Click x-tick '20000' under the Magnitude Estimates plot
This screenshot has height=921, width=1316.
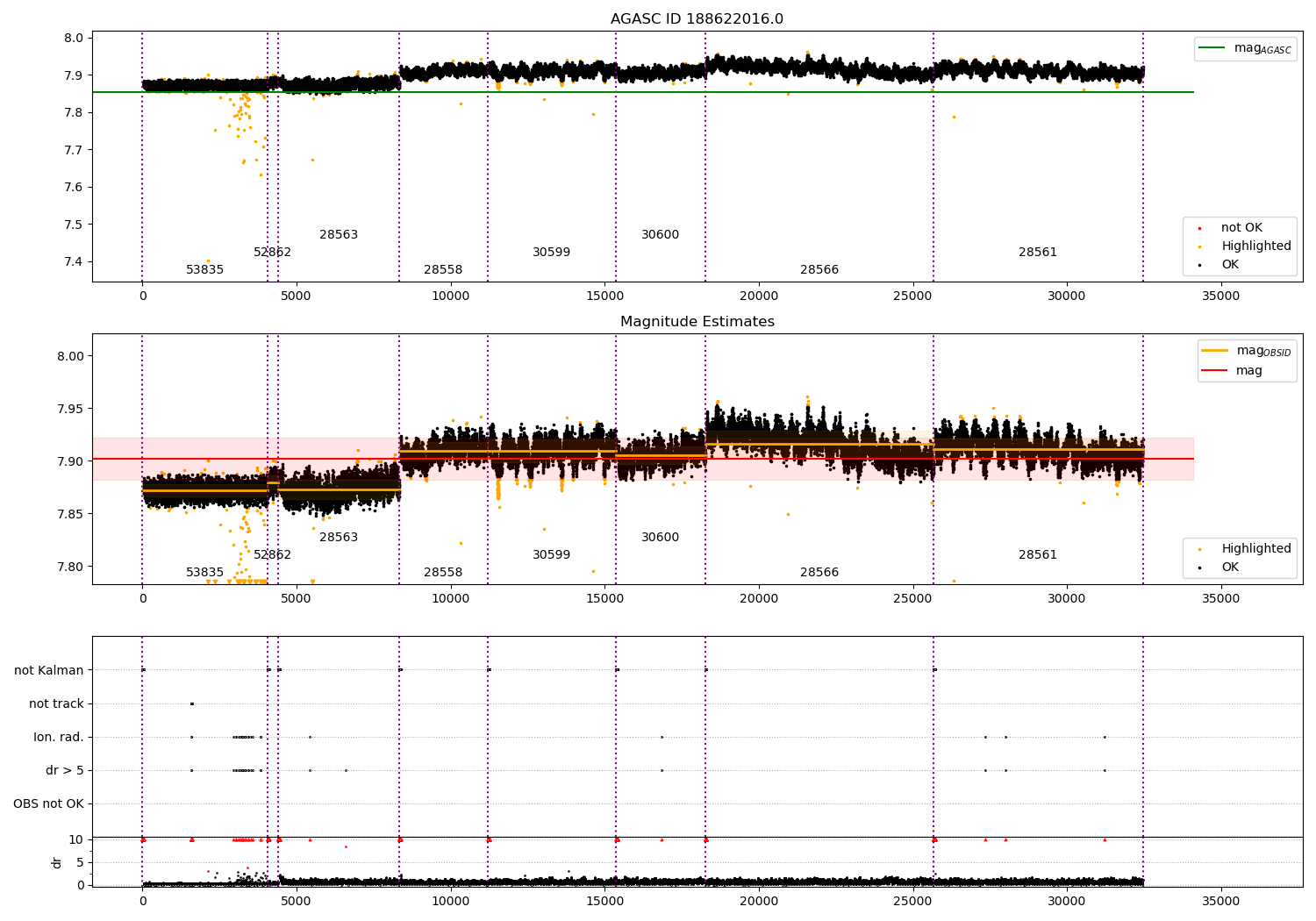[759, 599]
